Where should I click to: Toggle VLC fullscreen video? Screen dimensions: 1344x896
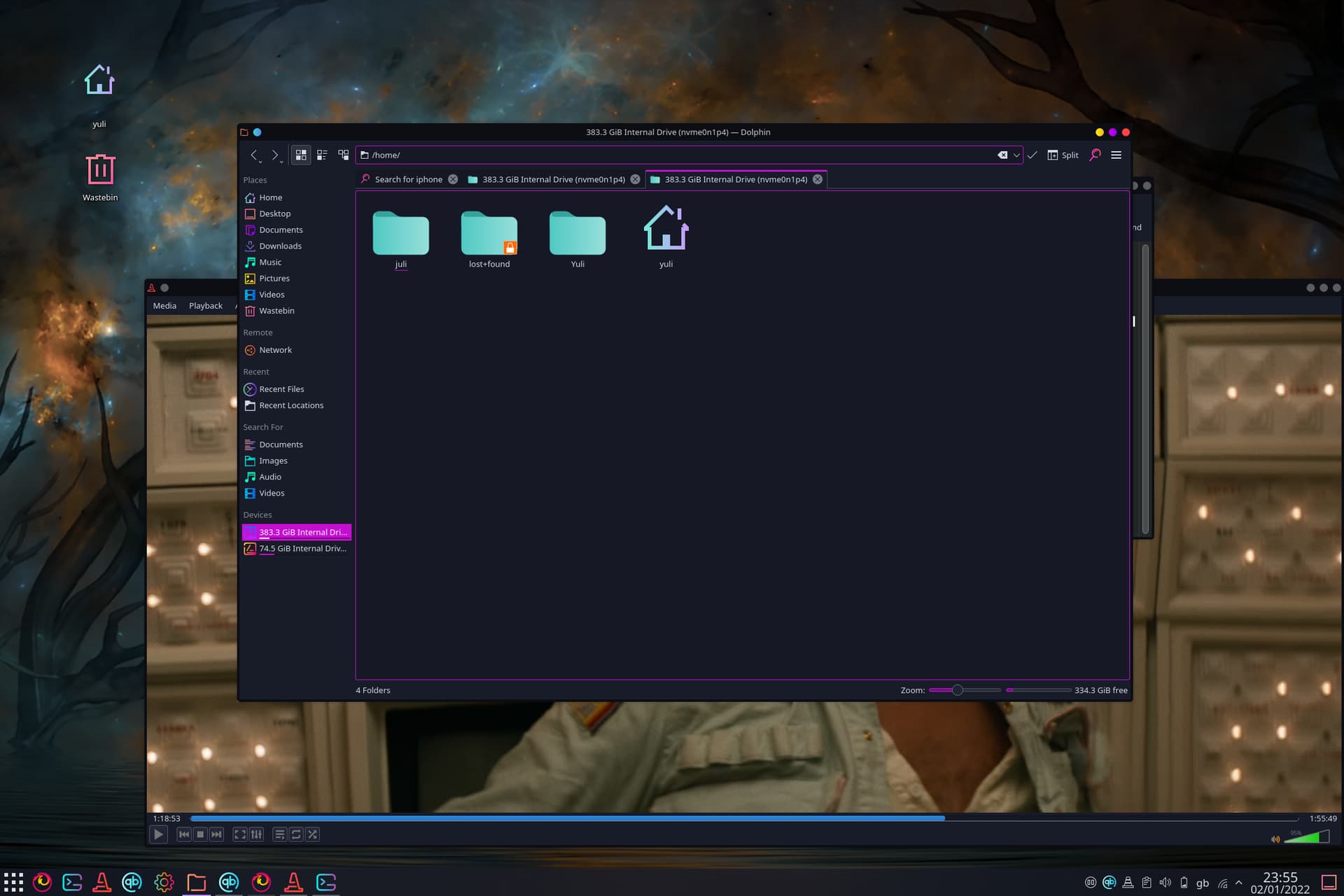239,834
